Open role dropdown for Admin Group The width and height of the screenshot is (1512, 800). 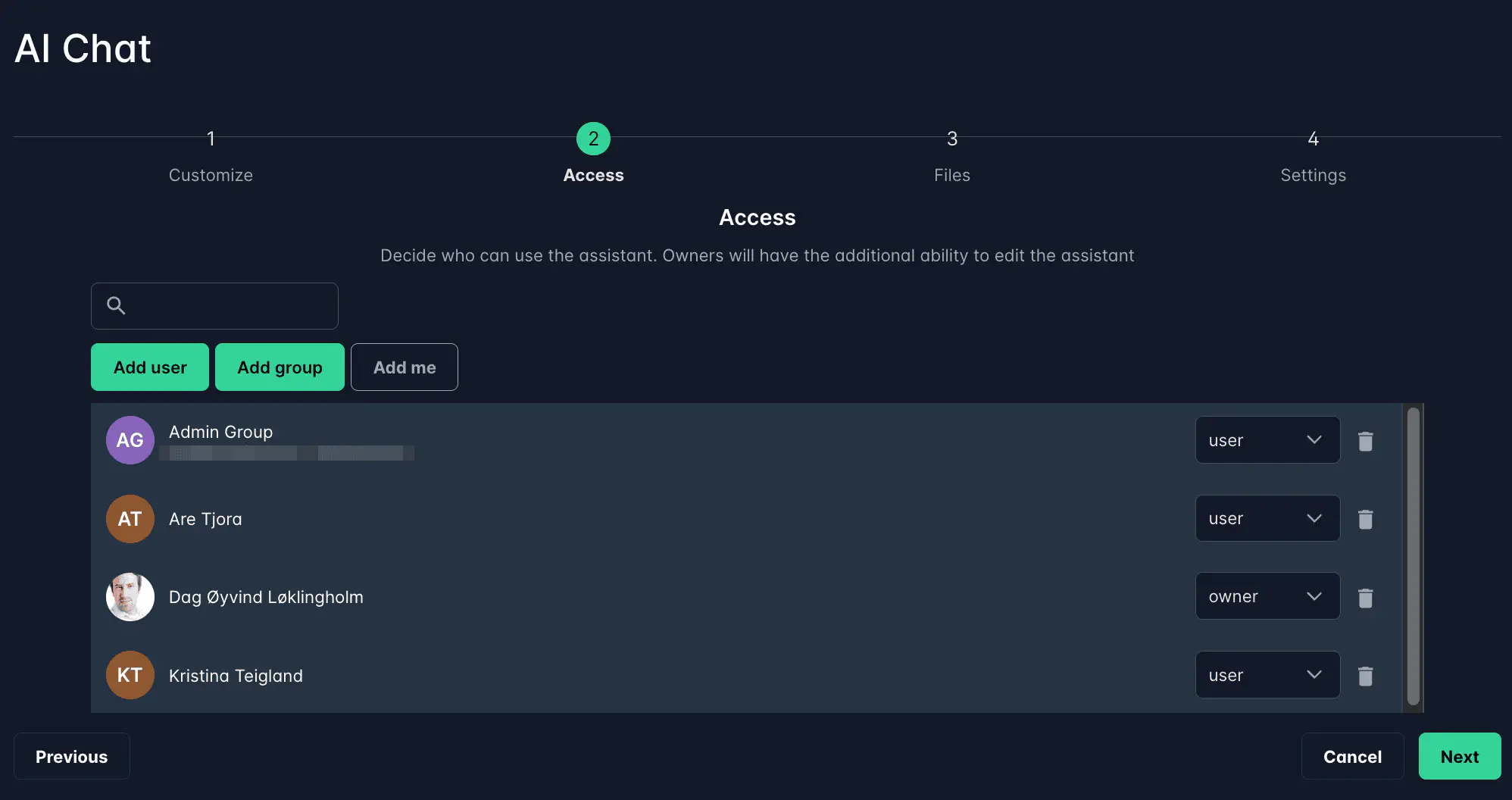click(1267, 440)
